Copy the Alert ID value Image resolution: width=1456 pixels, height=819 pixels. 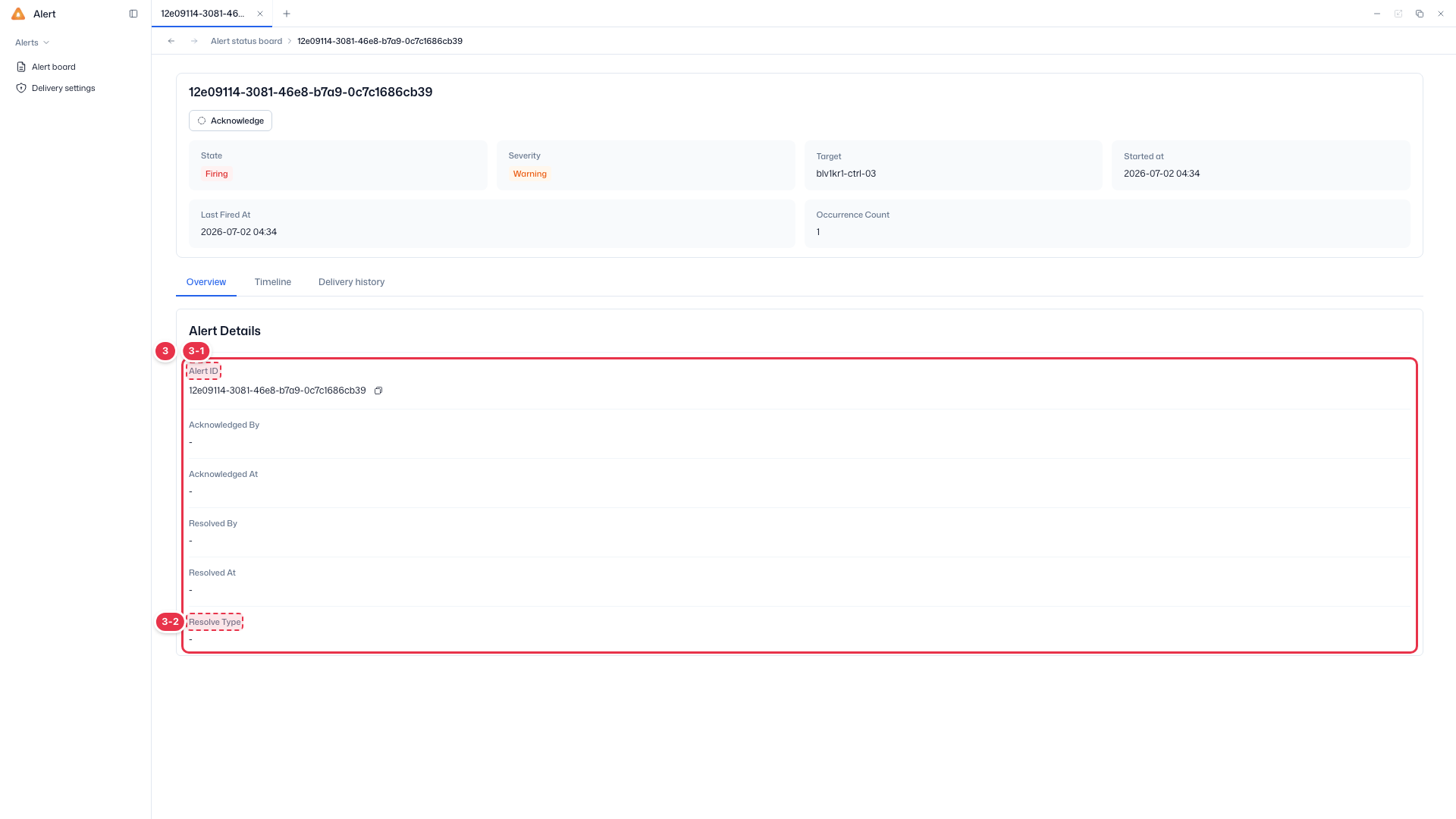378,391
